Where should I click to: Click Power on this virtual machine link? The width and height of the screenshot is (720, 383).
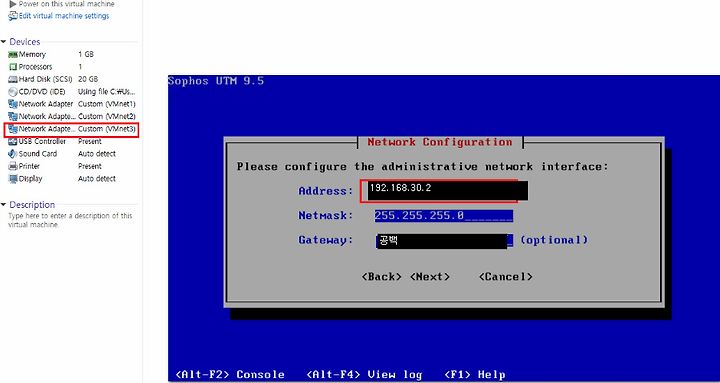click(67, 4)
